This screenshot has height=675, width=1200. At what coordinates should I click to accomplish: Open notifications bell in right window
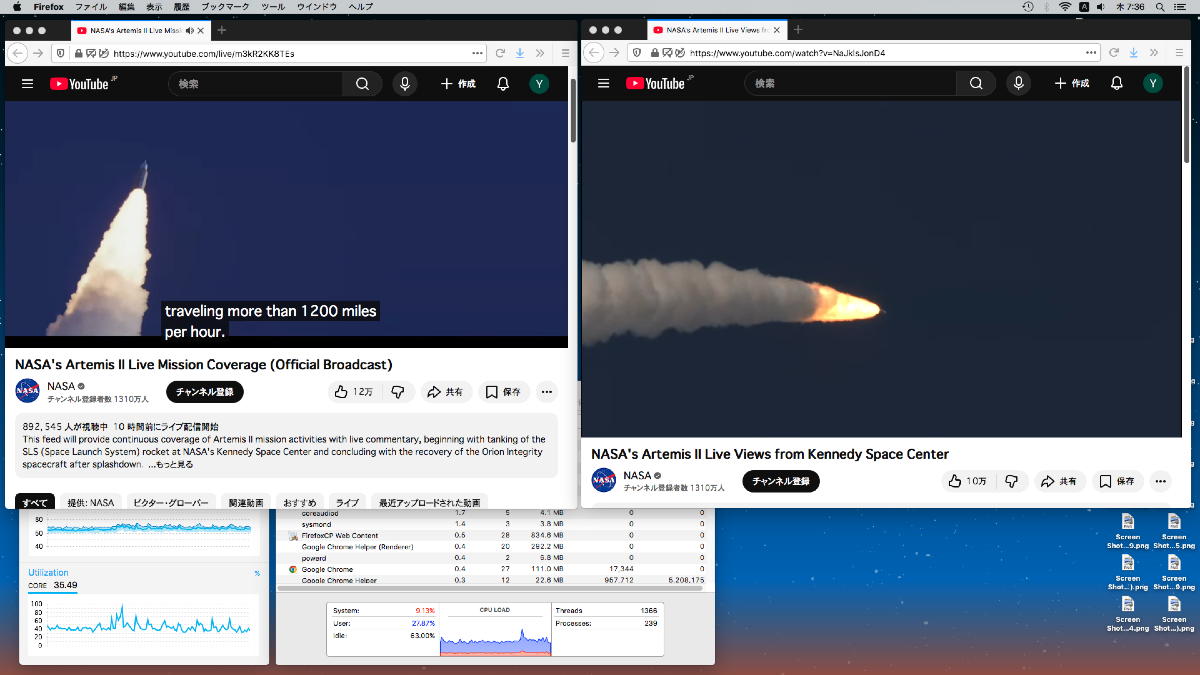1117,84
